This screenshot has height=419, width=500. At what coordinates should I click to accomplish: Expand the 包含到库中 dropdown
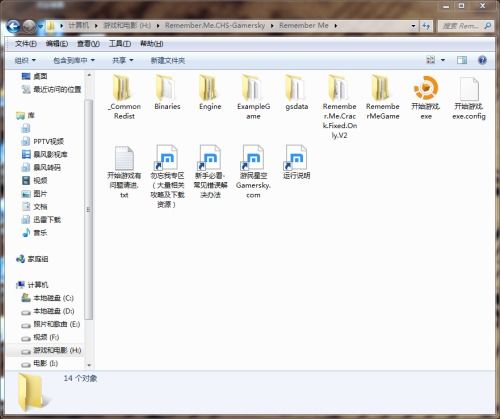coord(74,60)
